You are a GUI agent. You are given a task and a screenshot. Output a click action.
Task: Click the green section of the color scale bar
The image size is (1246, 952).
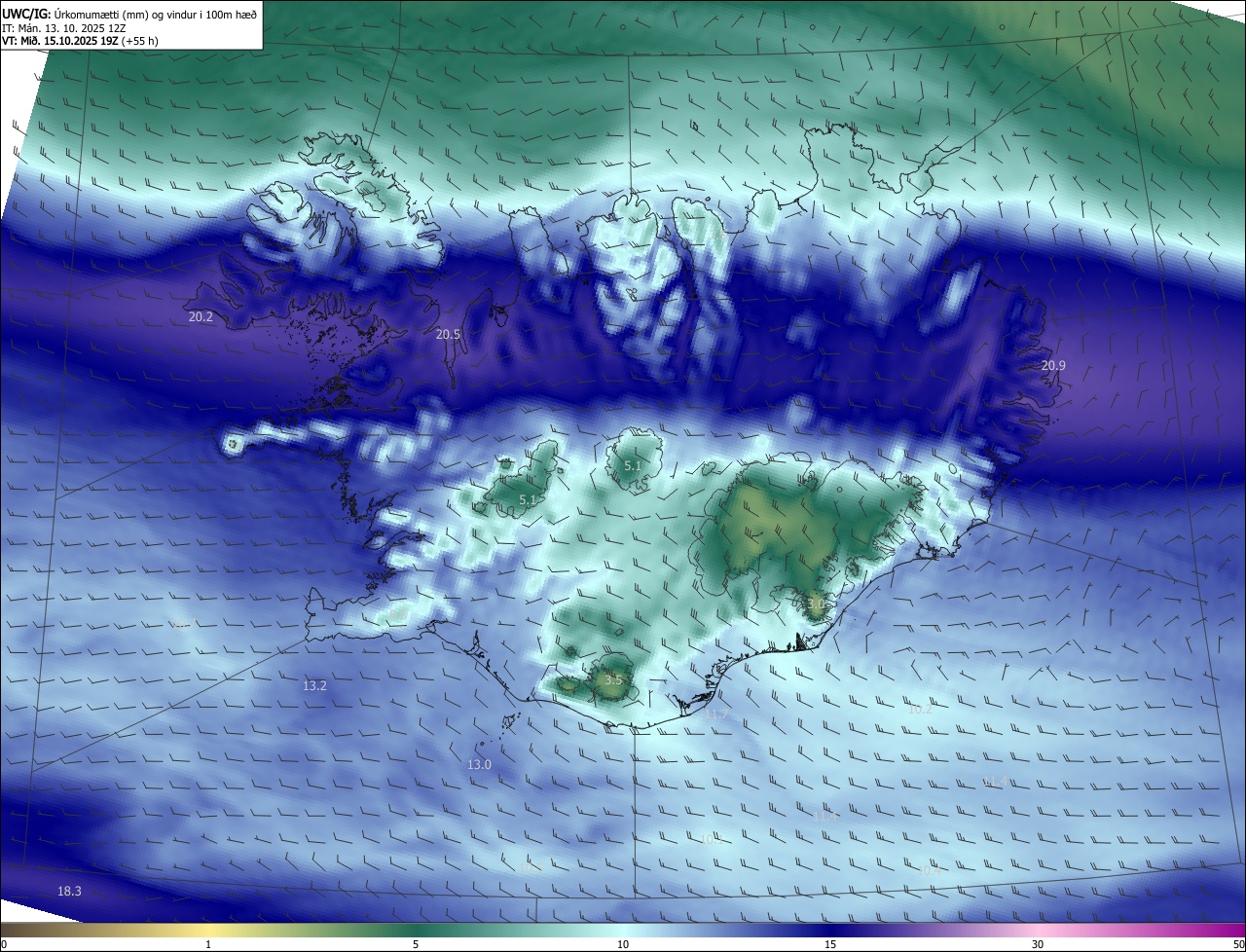pos(416,931)
